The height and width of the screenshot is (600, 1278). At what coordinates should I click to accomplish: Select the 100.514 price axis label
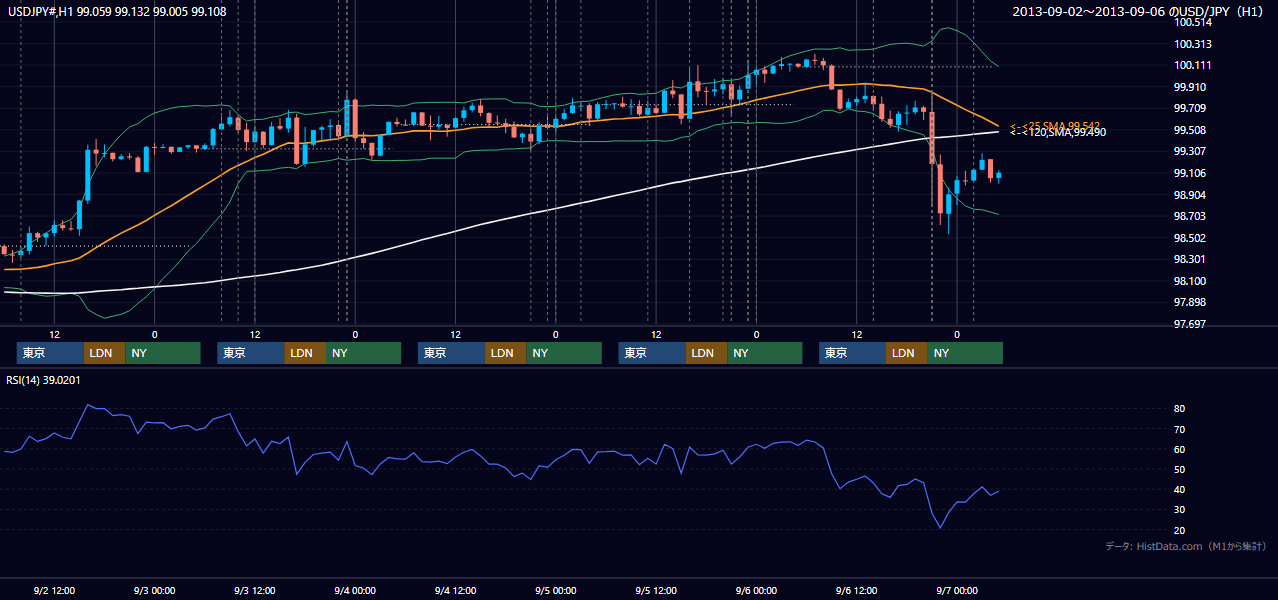coord(1193,22)
